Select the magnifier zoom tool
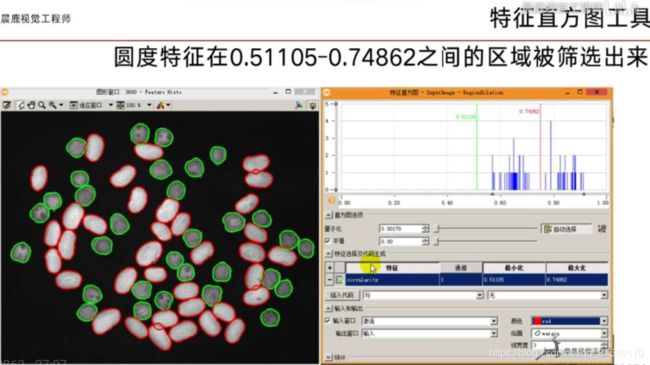Screen dimensions: 650x365 coord(42,105)
